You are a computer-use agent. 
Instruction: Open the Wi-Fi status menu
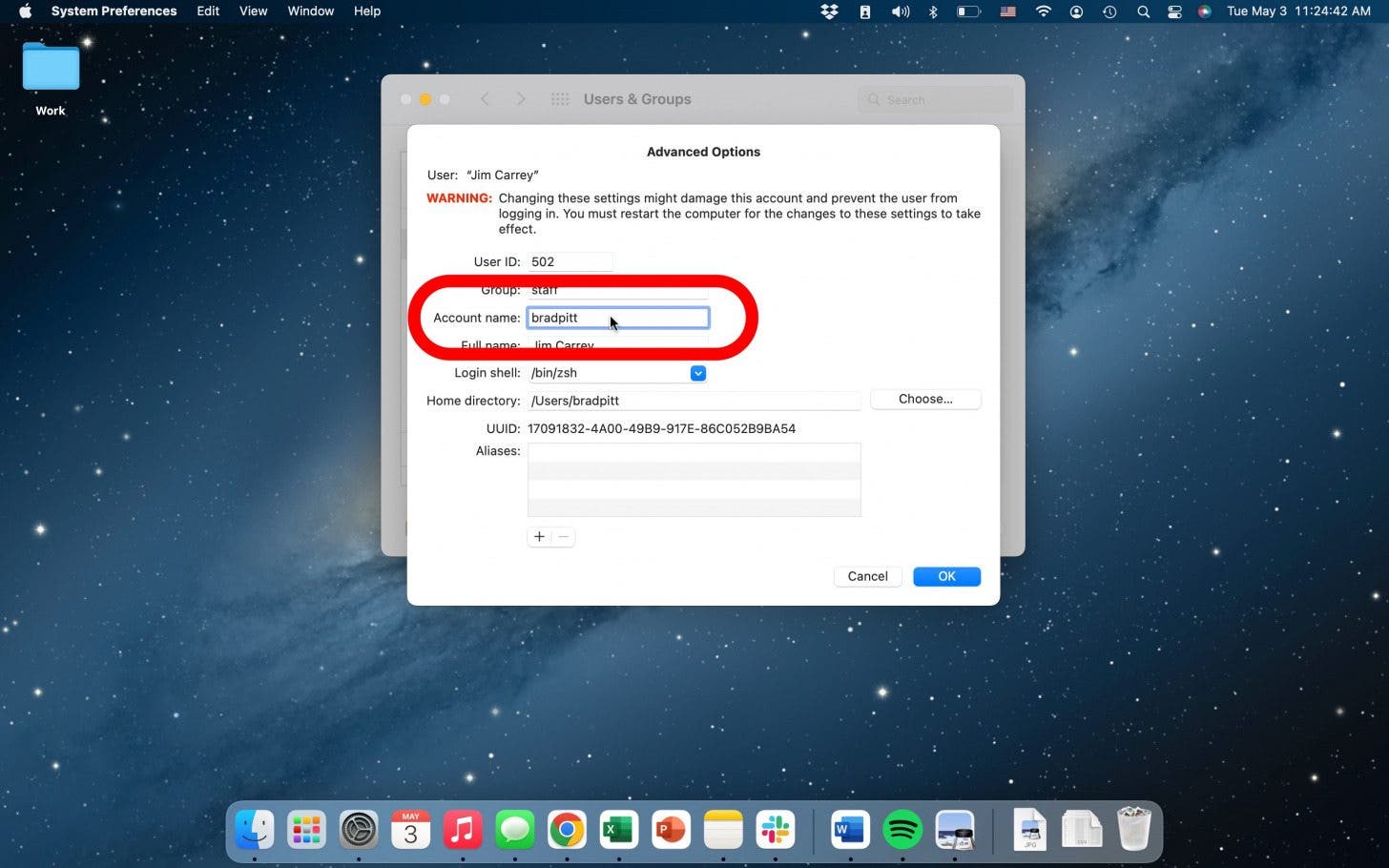1043,11
